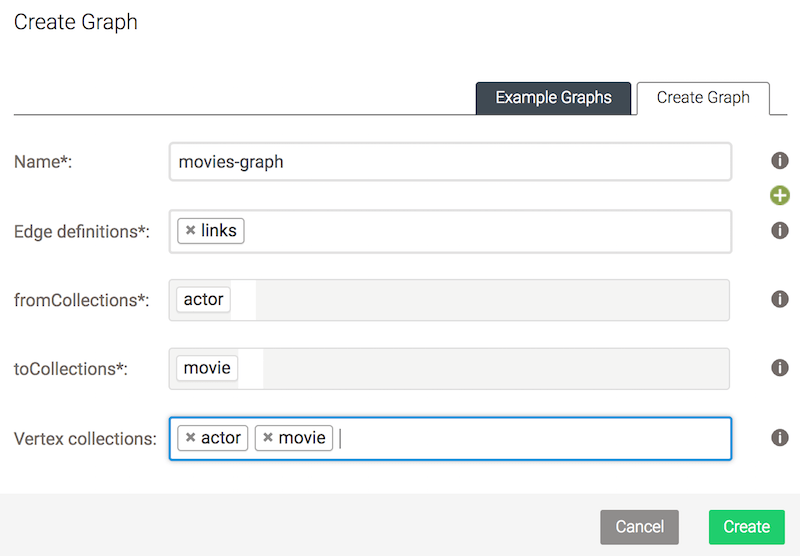The height and width of the screenshot is (556, 800).
Task: Click the Name* label
Action: click(43, 162)
